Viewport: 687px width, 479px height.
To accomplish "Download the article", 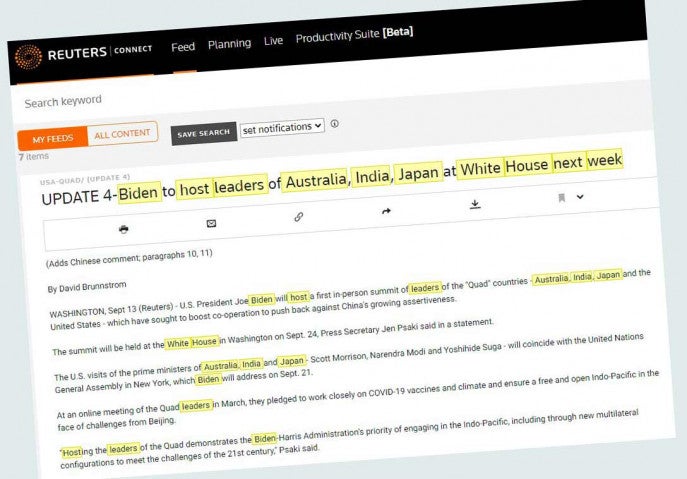I will (x=475, y=204).
